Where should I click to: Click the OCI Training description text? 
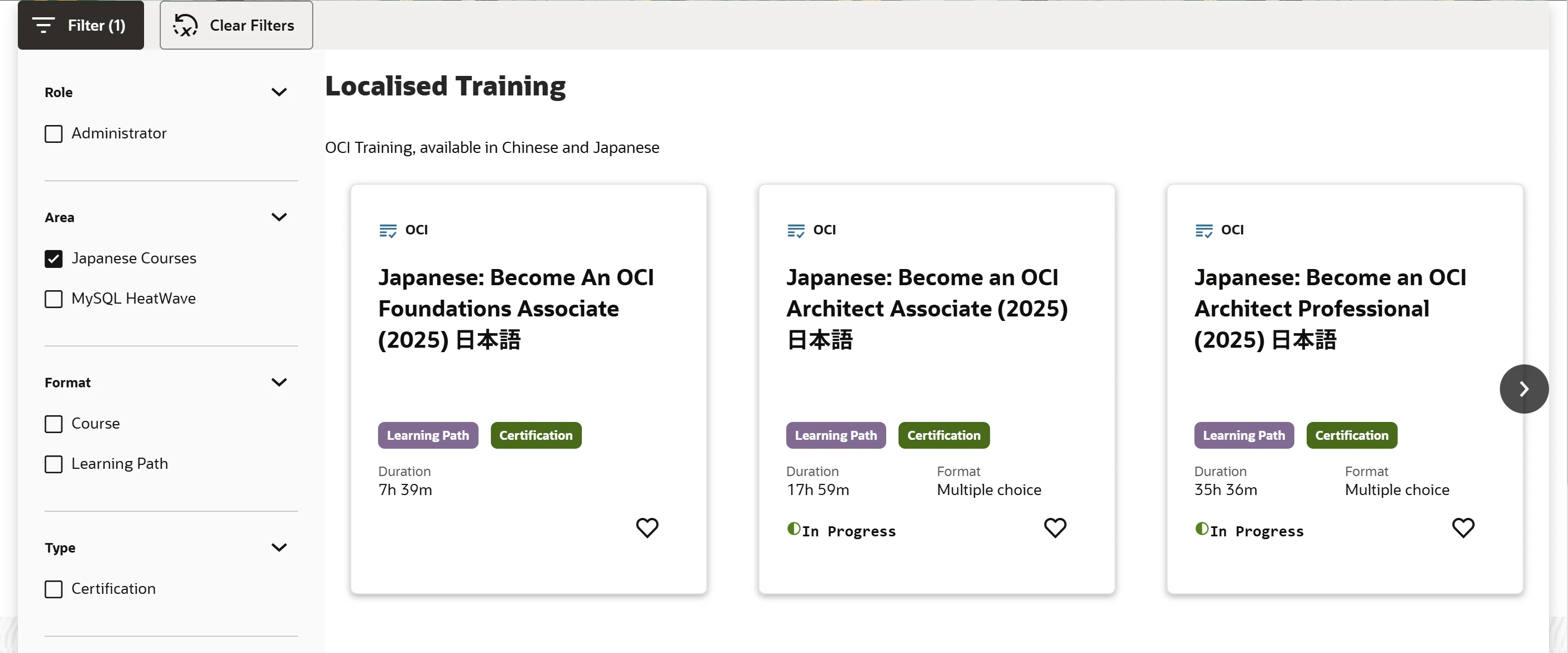(492, 148)
